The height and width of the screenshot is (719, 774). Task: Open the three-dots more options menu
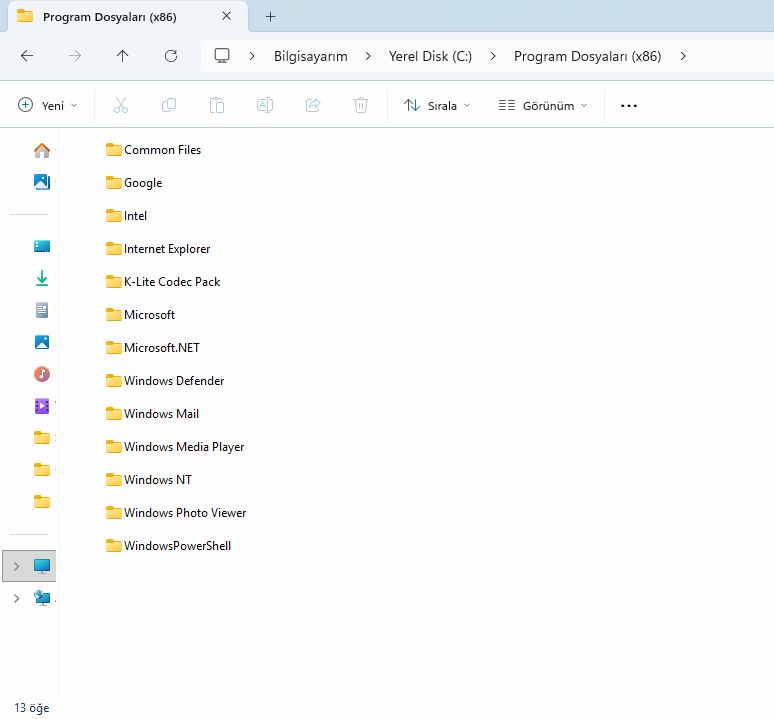[x=629, y=105]
